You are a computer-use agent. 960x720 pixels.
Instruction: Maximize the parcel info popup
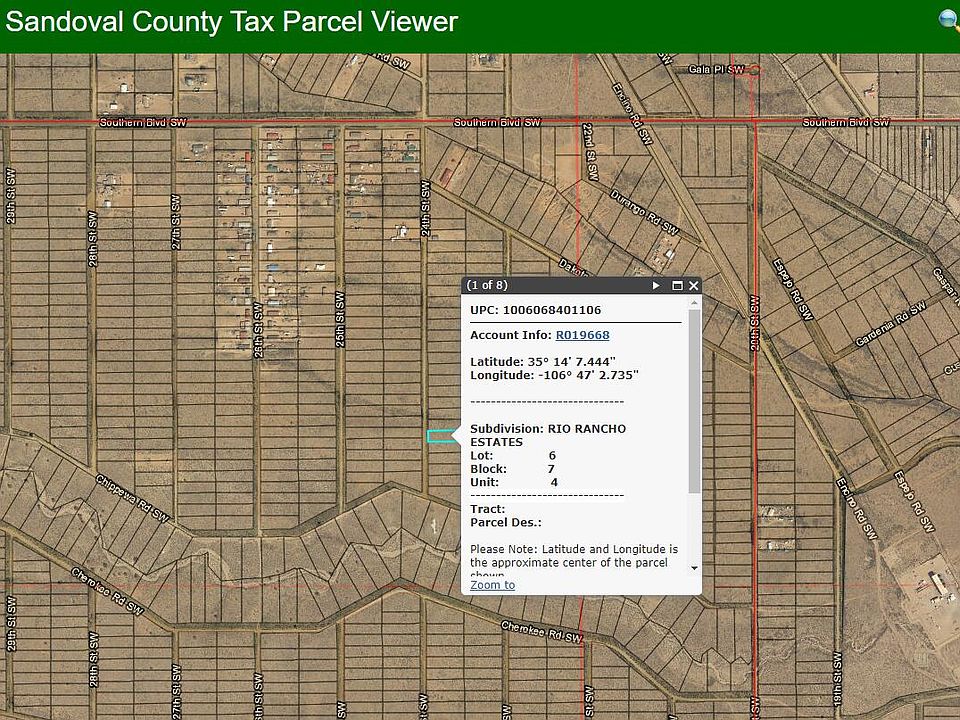677,285
